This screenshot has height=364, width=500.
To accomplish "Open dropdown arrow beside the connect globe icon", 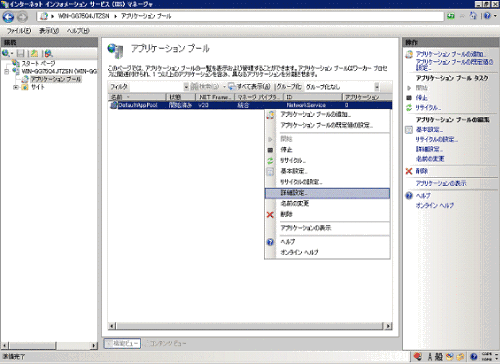I will coord(12,53).
